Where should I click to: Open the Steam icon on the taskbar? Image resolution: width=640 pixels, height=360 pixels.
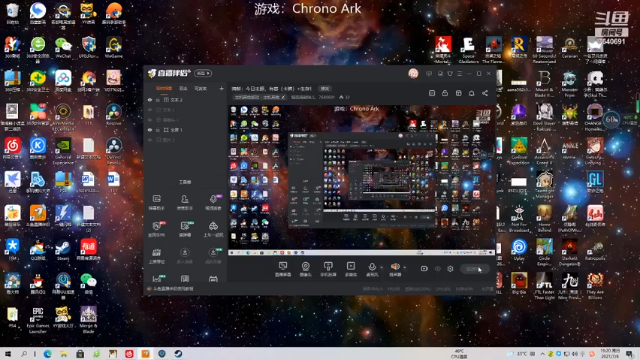point(178,354)
